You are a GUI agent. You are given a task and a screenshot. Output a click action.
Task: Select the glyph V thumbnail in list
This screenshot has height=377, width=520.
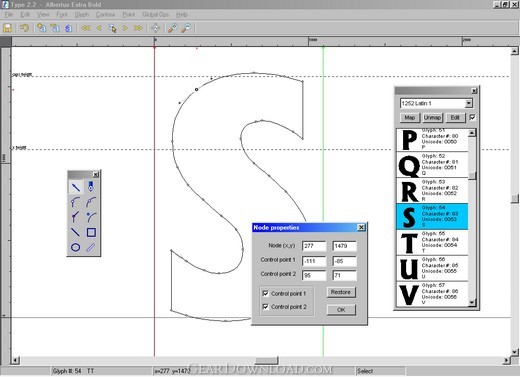coord(409,295)
